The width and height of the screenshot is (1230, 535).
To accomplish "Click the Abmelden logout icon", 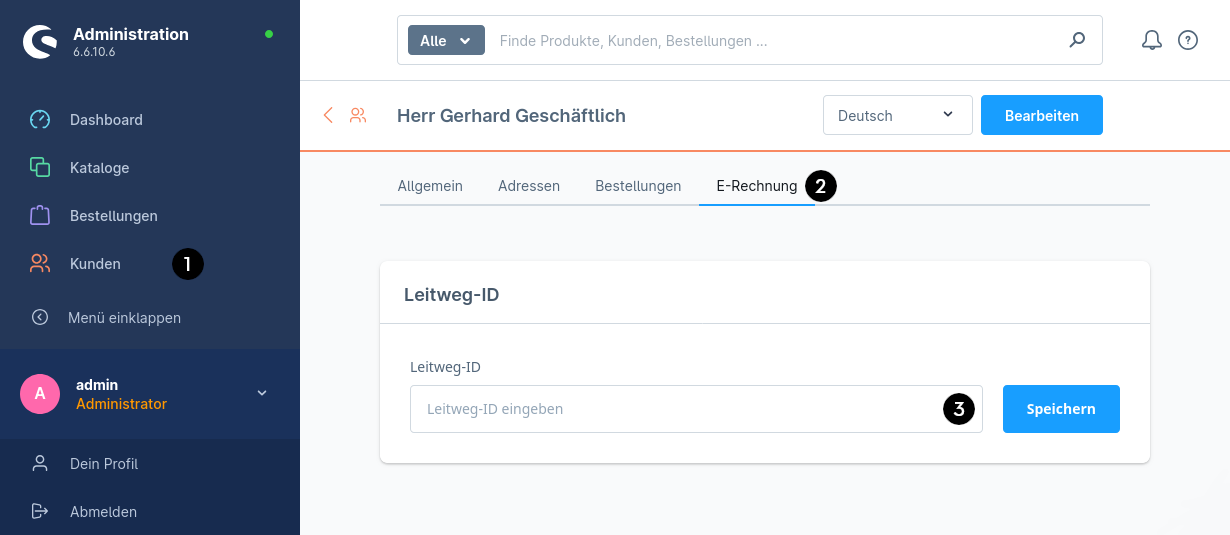I will tap(40, 512).
